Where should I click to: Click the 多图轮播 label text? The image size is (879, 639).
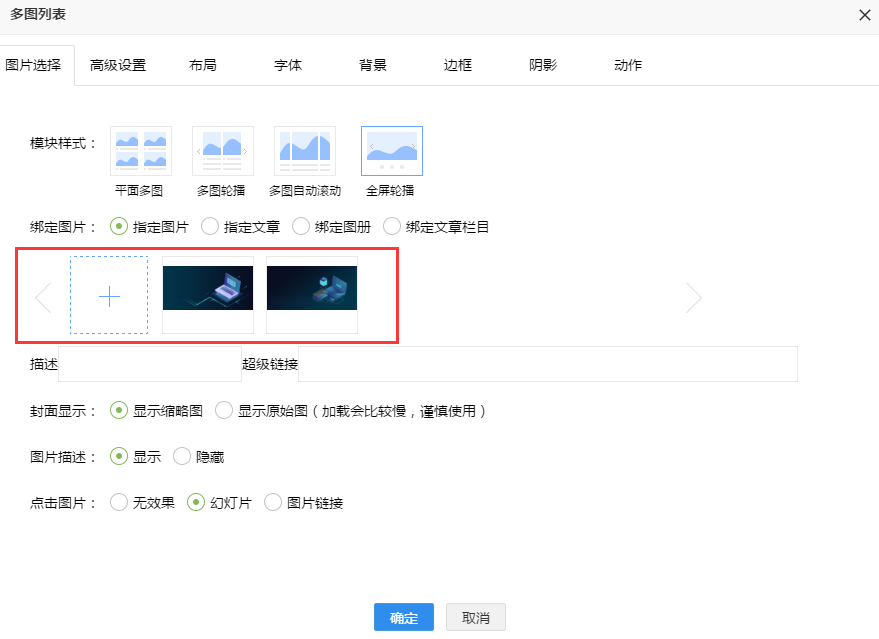point(221,191)
